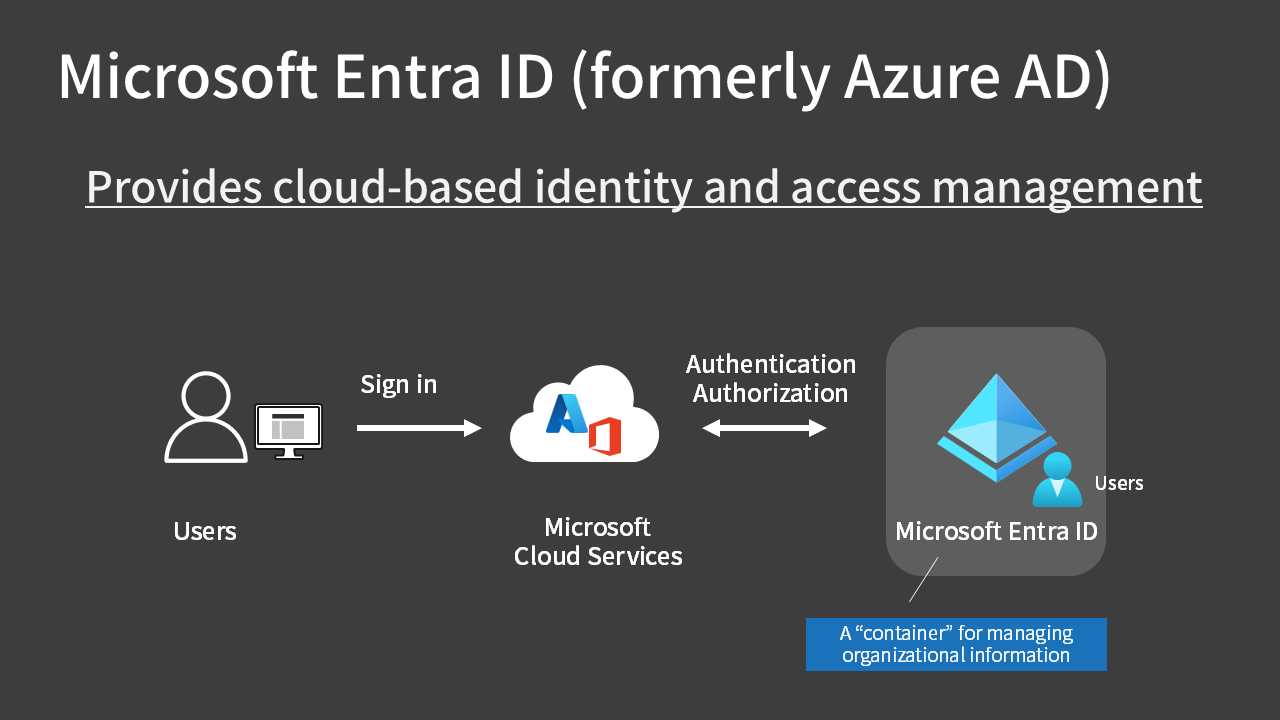This screenshot has width=1280, height=720.
Task: Click the Sign in arrow
Action: (419, 428)
